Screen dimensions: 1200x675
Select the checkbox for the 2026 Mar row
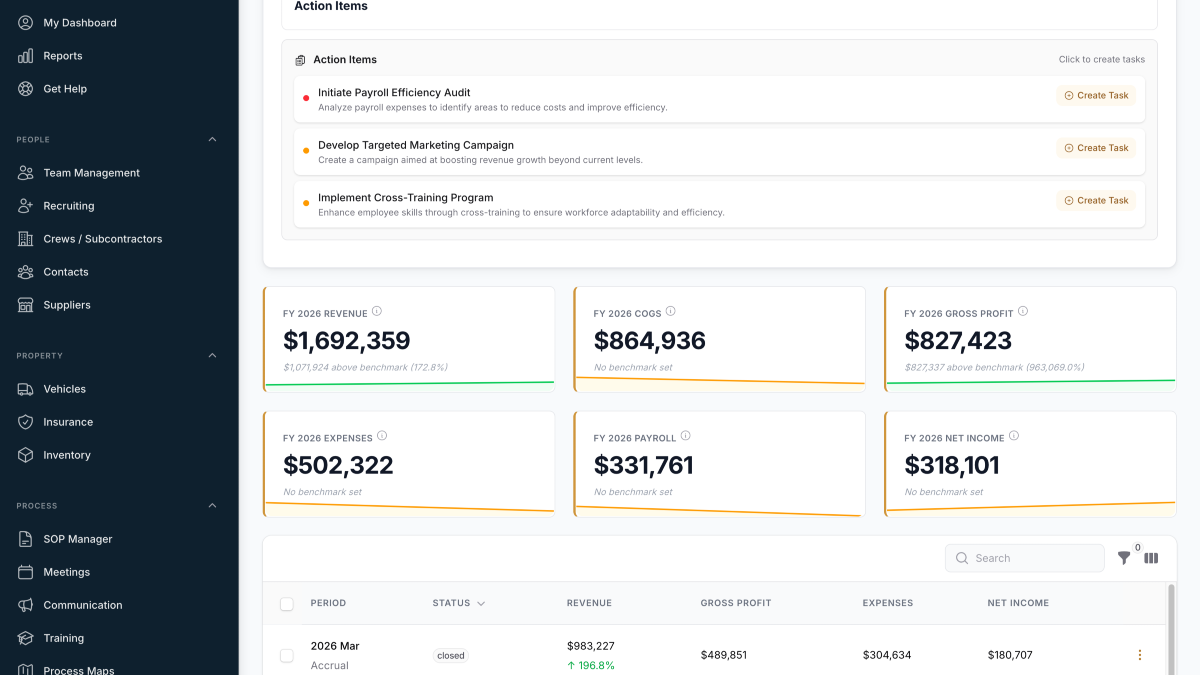point(287,655)
